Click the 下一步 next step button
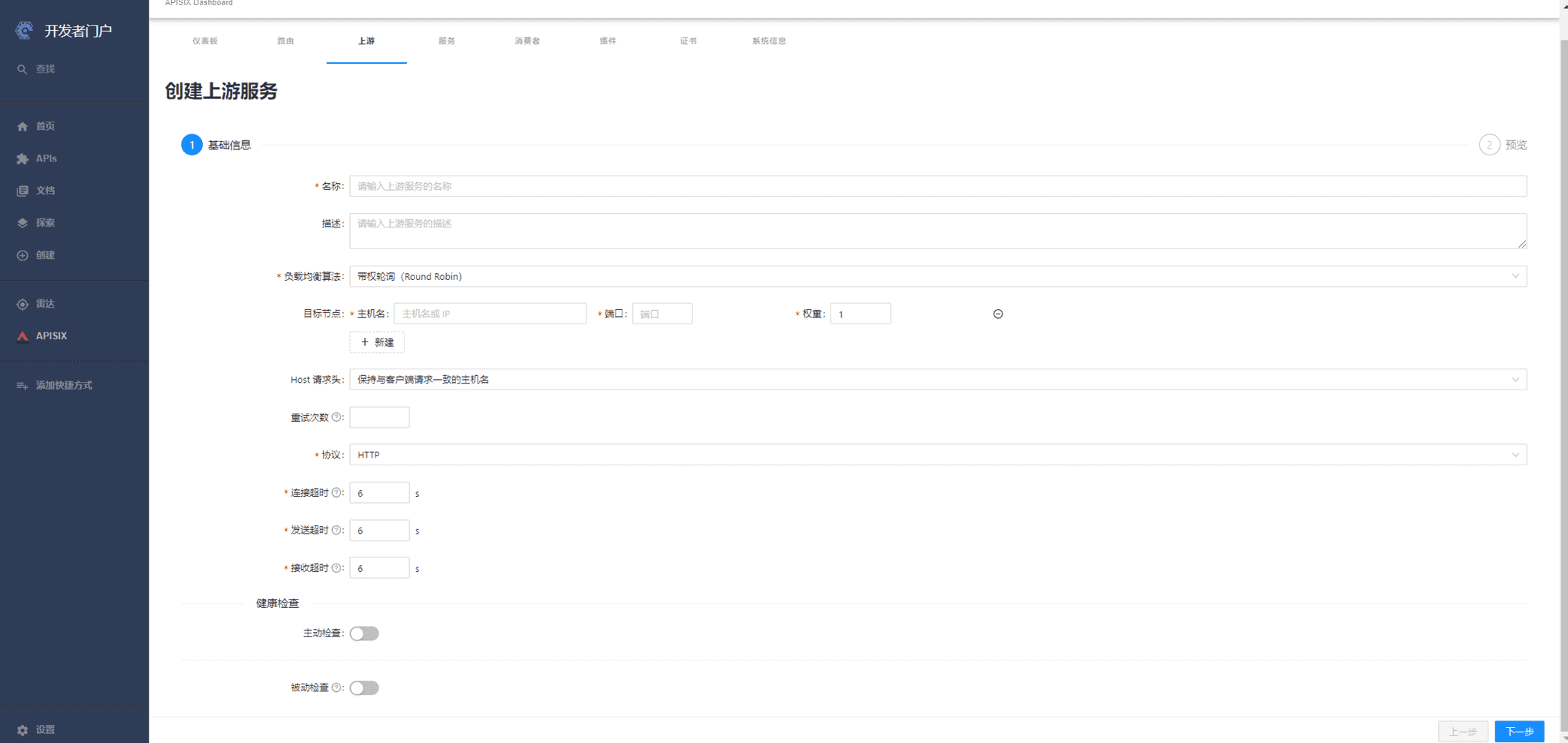Image resolution: width=1568 pixels, height=743 pixels. (x=1518, y=731)
